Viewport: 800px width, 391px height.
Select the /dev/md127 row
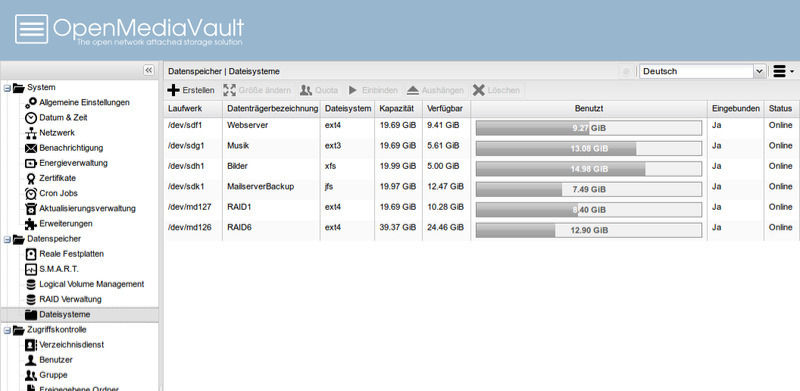pos(482,210)
